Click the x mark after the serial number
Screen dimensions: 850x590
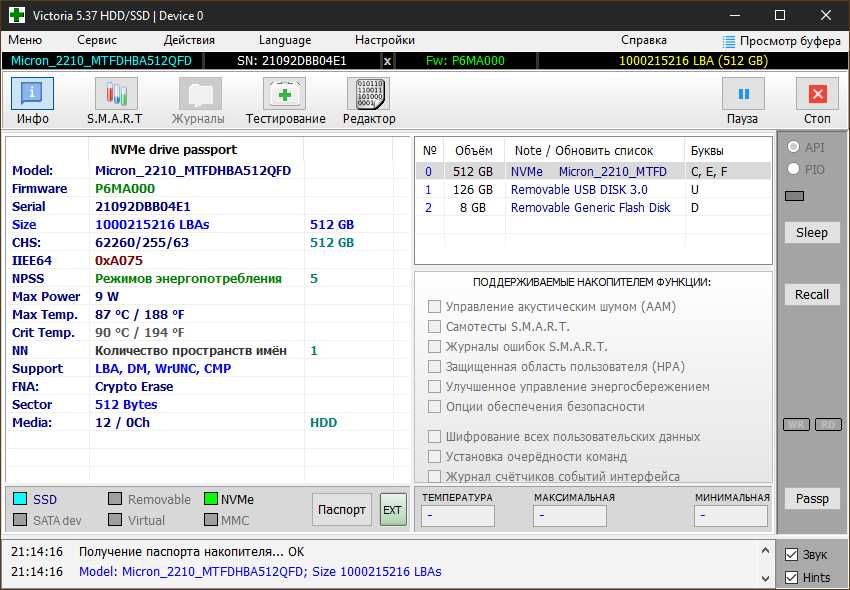[387, 61]
